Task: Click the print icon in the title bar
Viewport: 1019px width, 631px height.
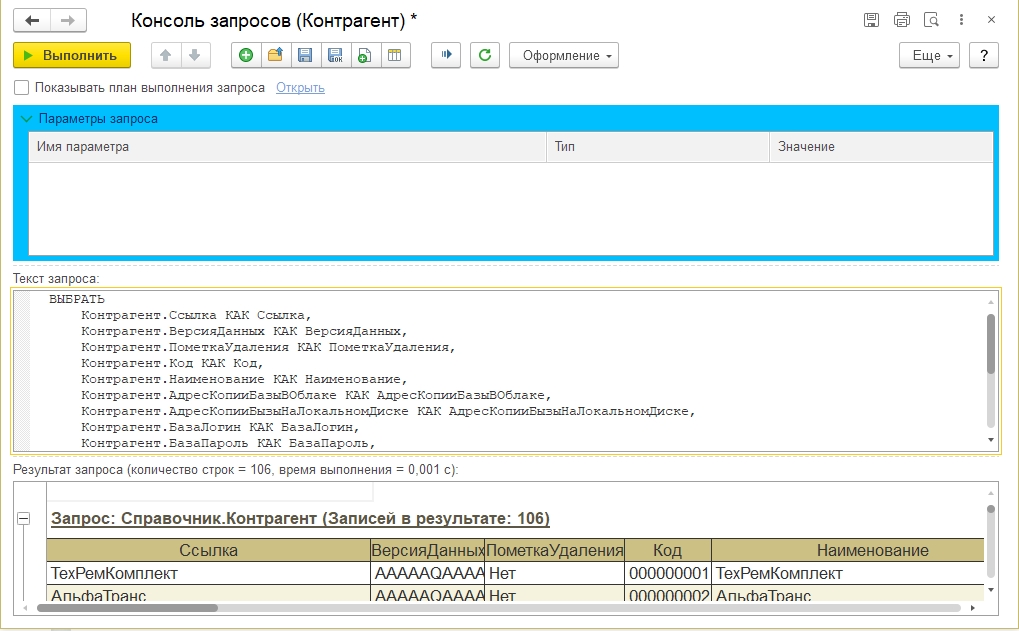Action: click(901, 20)
